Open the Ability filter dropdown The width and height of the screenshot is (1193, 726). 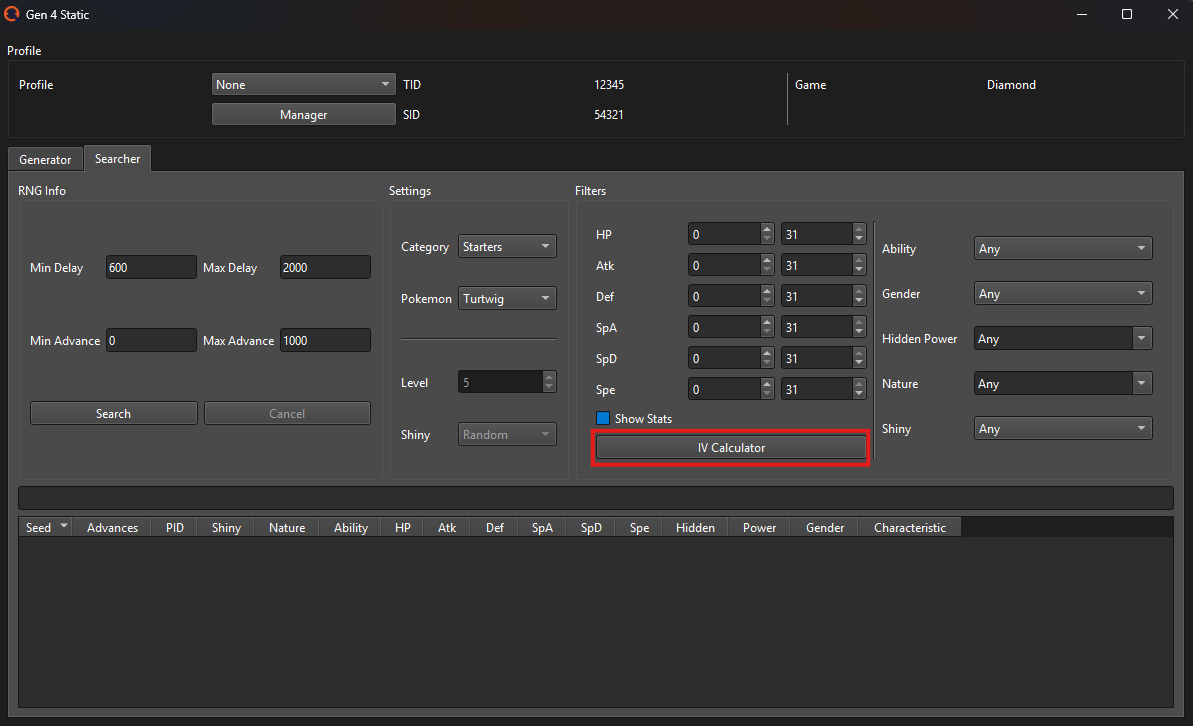[x=1063, y=249]
